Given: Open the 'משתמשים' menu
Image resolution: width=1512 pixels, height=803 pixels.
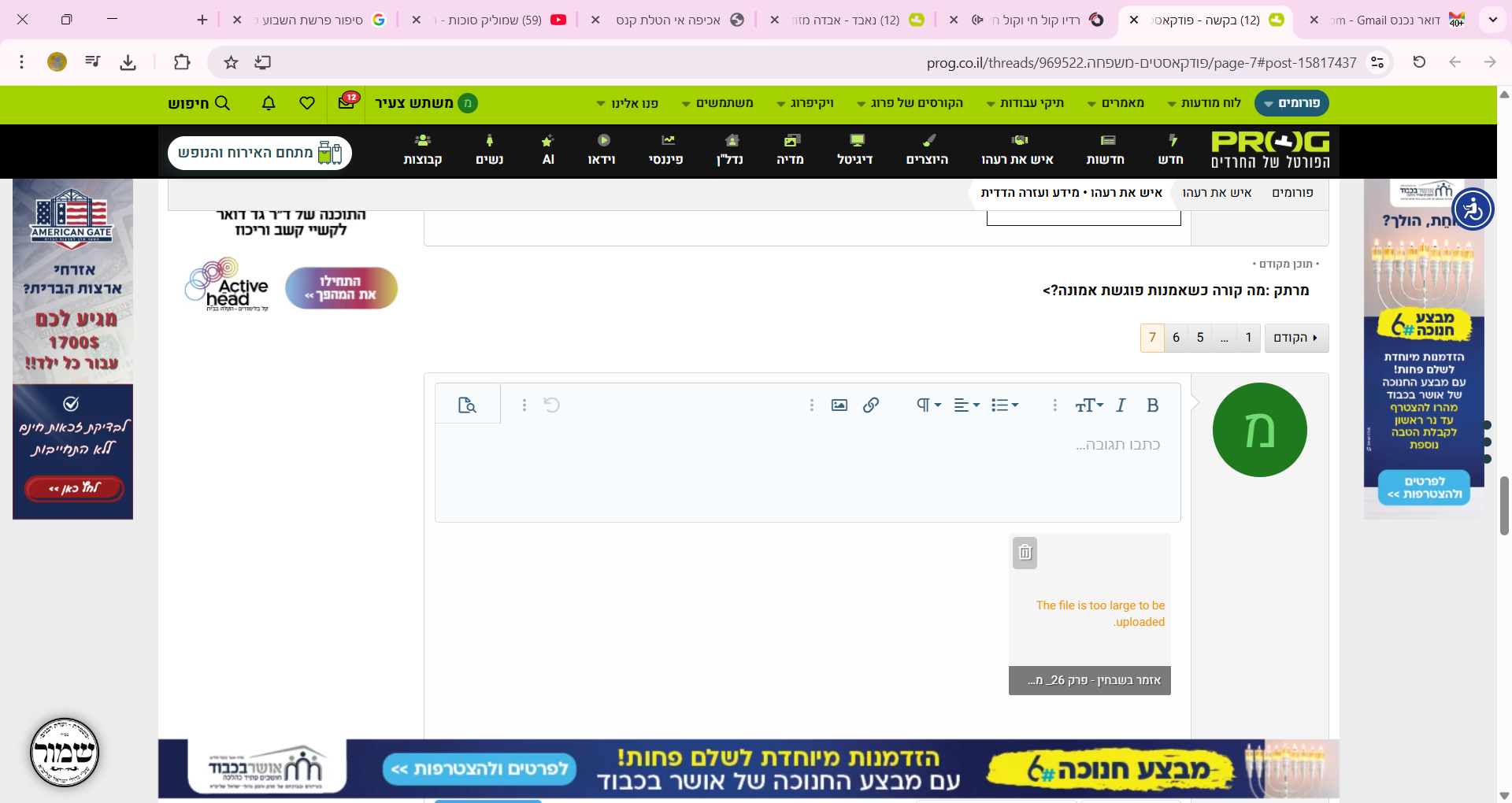Looking at the screenshot, I should tap(717, 103).
